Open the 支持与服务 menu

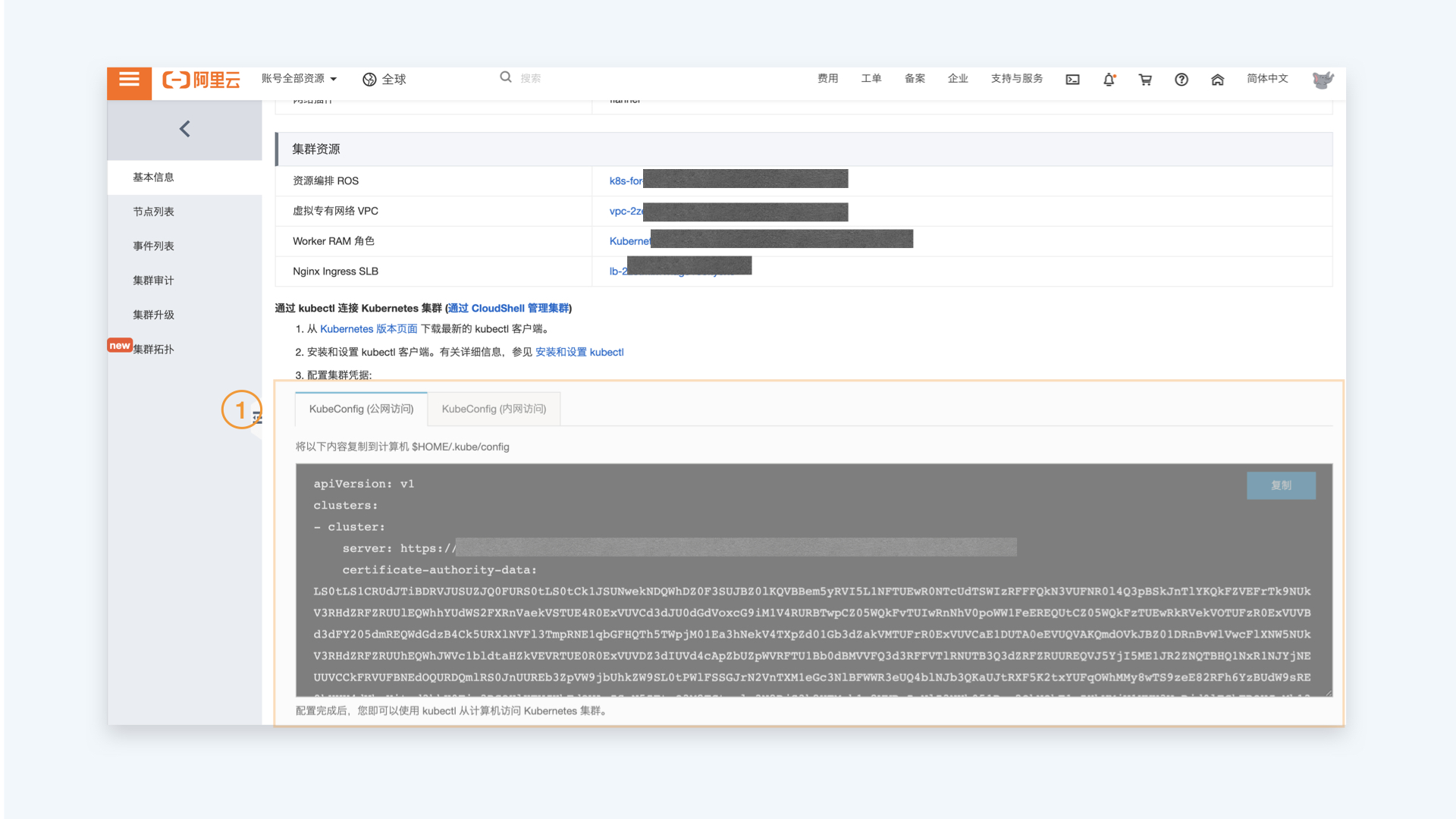(1017, 79)
